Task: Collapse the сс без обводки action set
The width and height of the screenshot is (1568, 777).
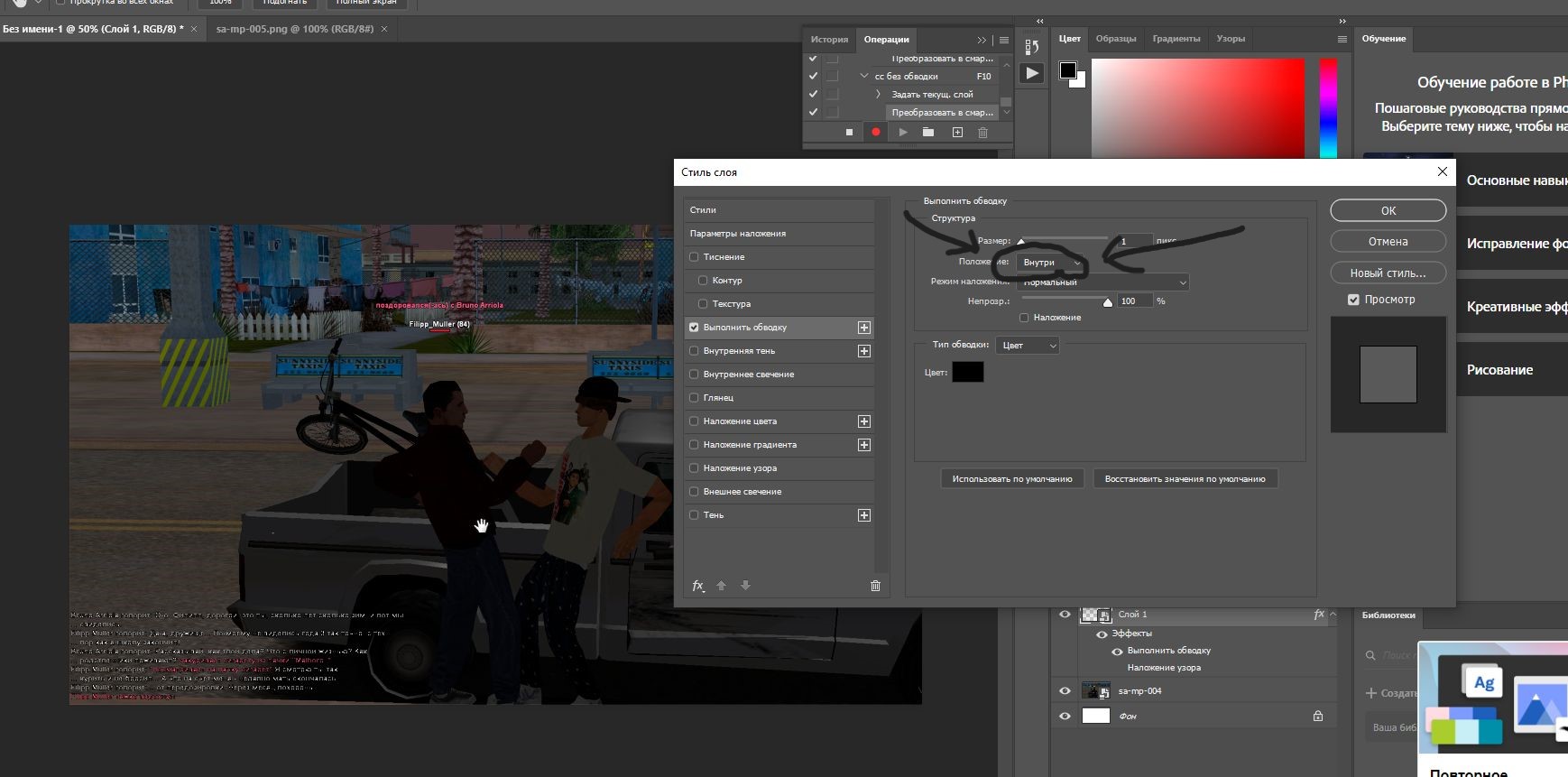Action: coord(864,77)
